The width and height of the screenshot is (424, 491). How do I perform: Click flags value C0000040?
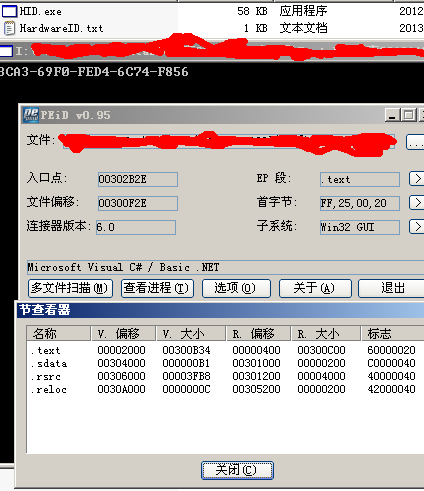tap(391, 363)
